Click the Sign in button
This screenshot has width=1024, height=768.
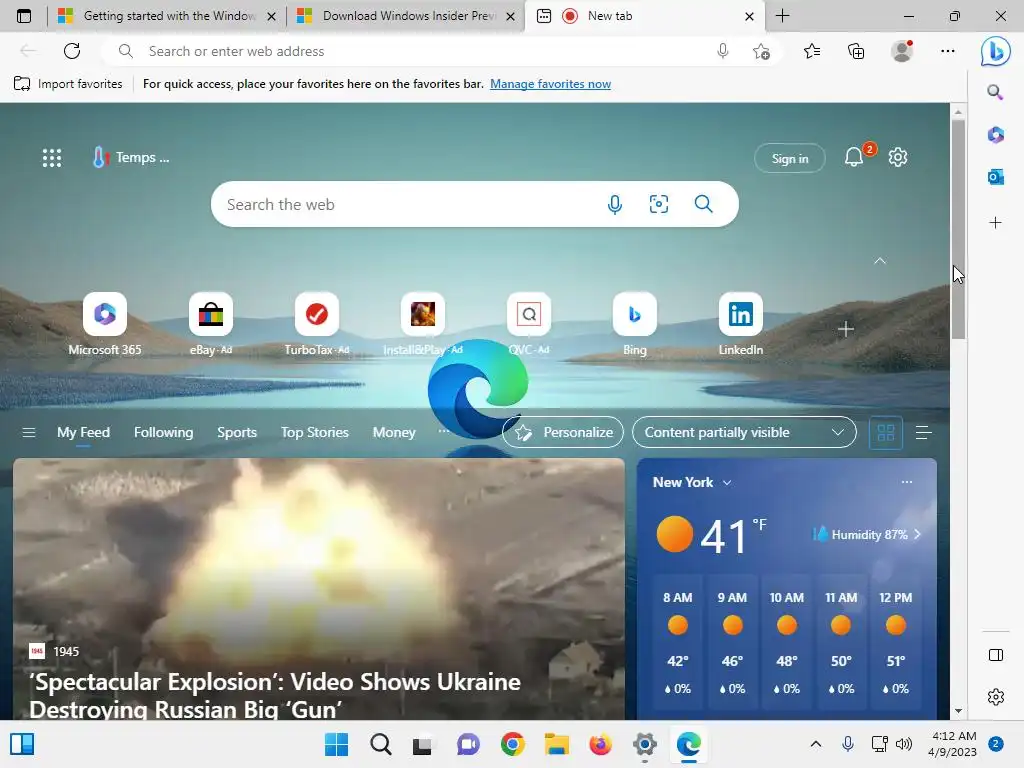[x=790, y=158]
